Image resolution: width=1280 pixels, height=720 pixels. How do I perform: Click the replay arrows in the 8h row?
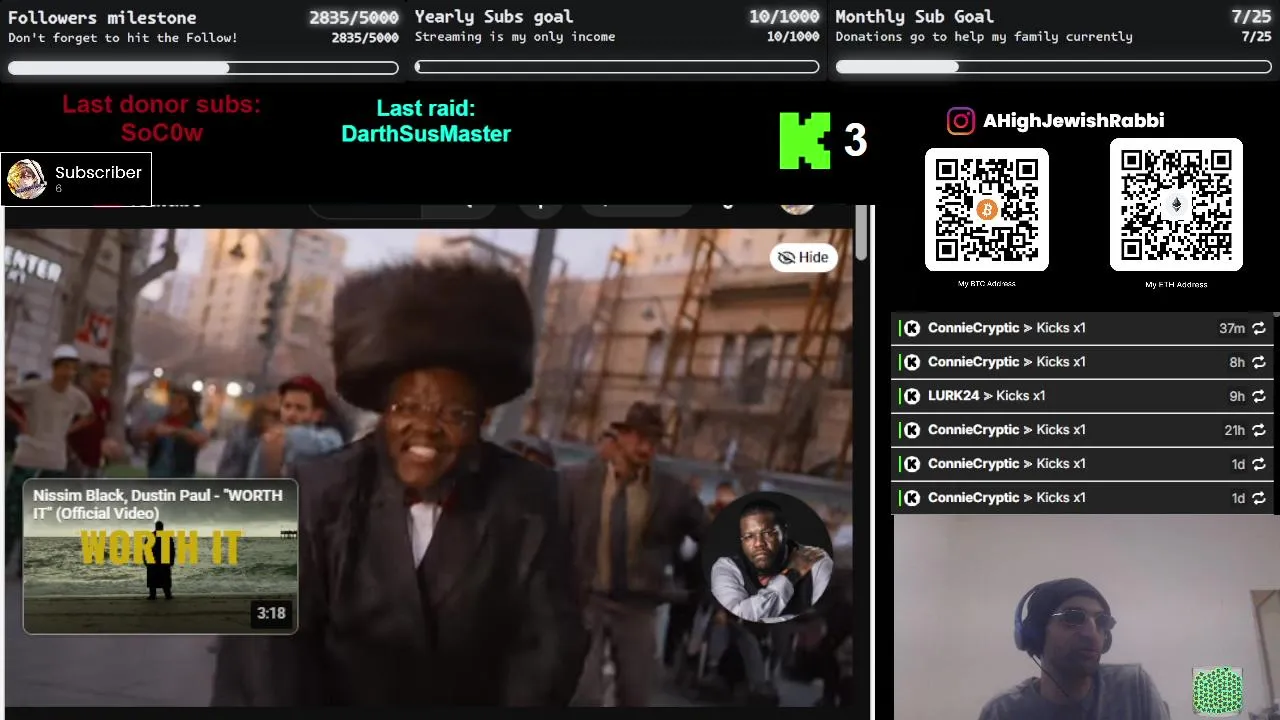(1259, 362)
